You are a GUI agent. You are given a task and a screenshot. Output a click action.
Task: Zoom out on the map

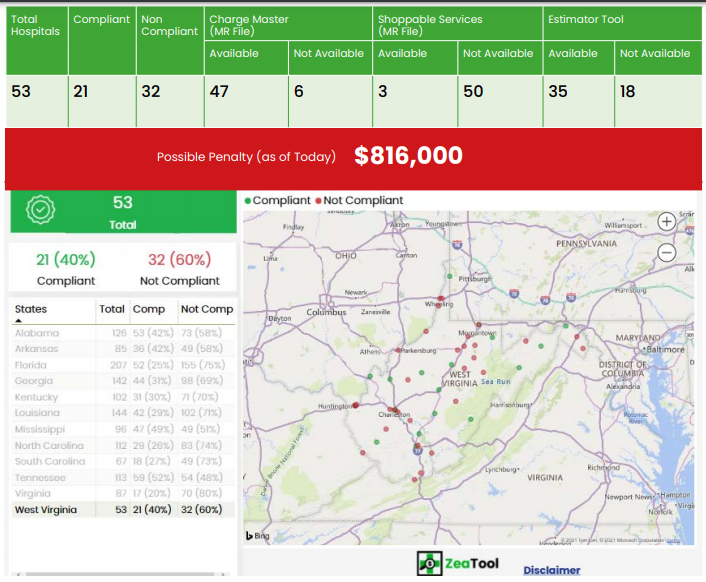tap(667, 252)
